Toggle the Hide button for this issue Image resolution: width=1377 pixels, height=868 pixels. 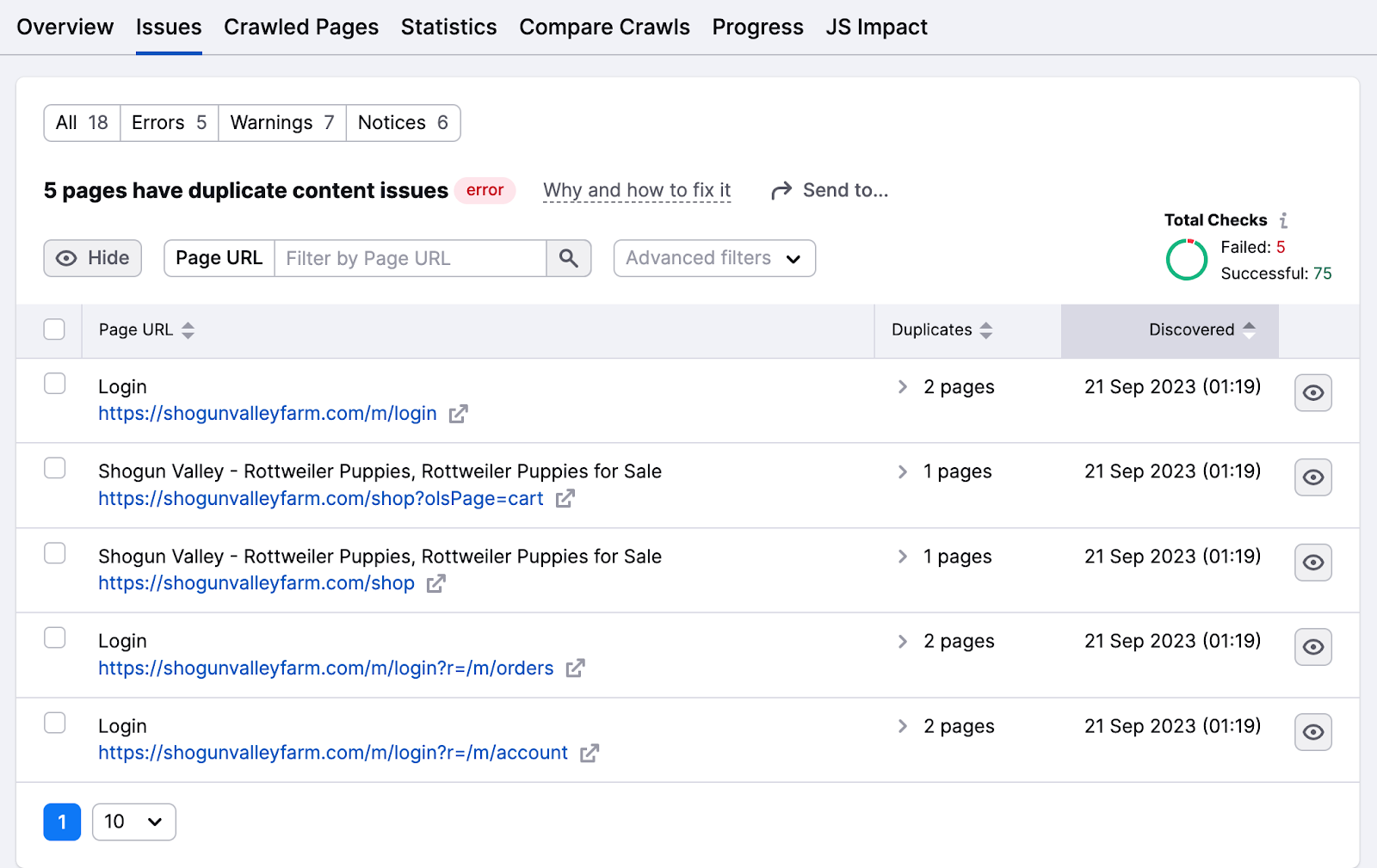coord(92,258)
